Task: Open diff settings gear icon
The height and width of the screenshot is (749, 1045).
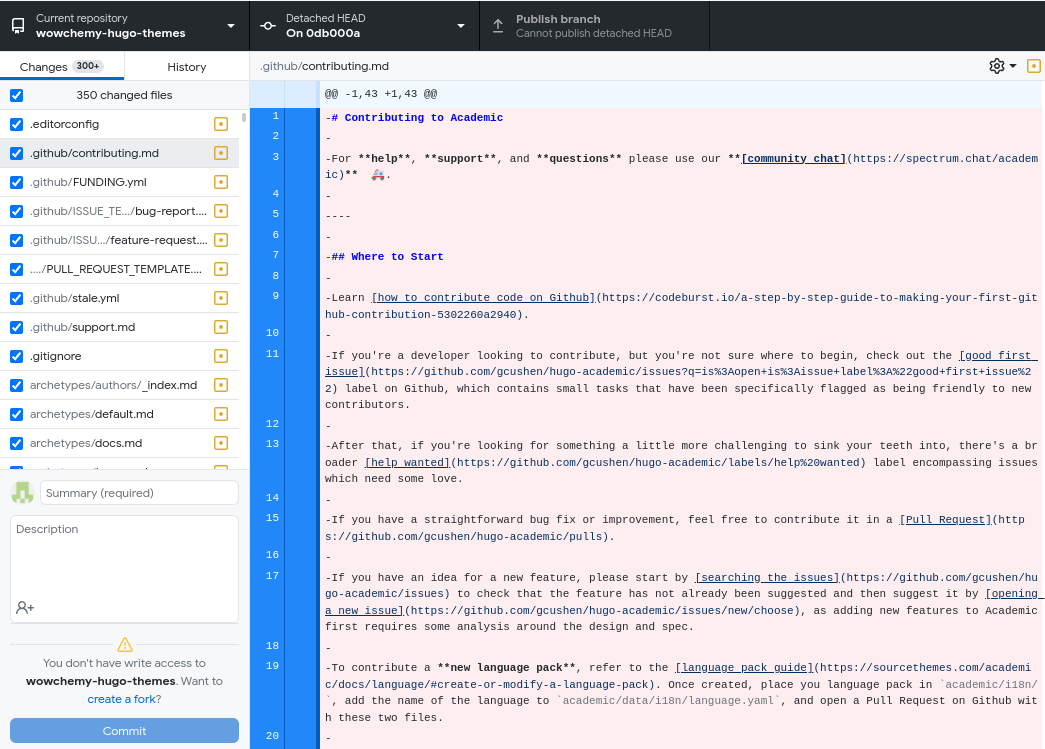Action: tap(996, 66)
